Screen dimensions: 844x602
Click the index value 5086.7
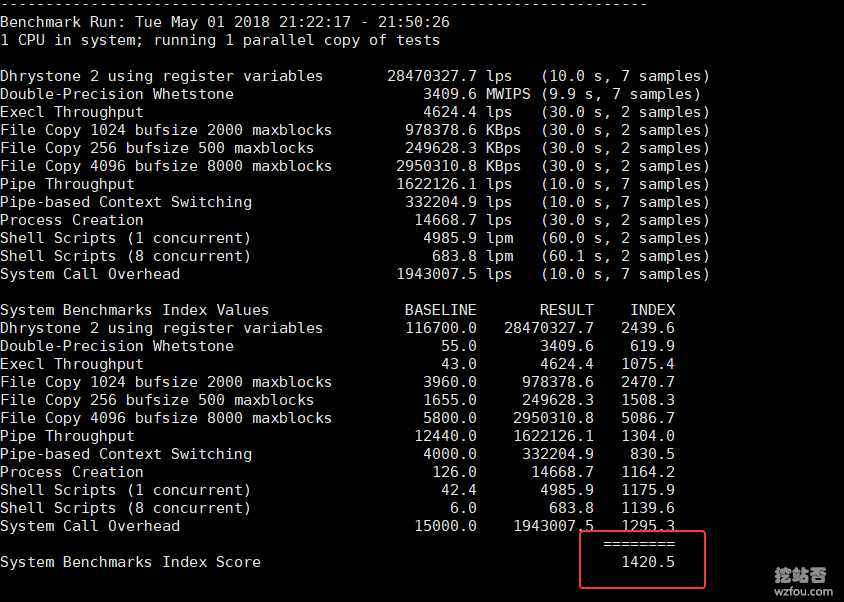(x=647, y=418)
